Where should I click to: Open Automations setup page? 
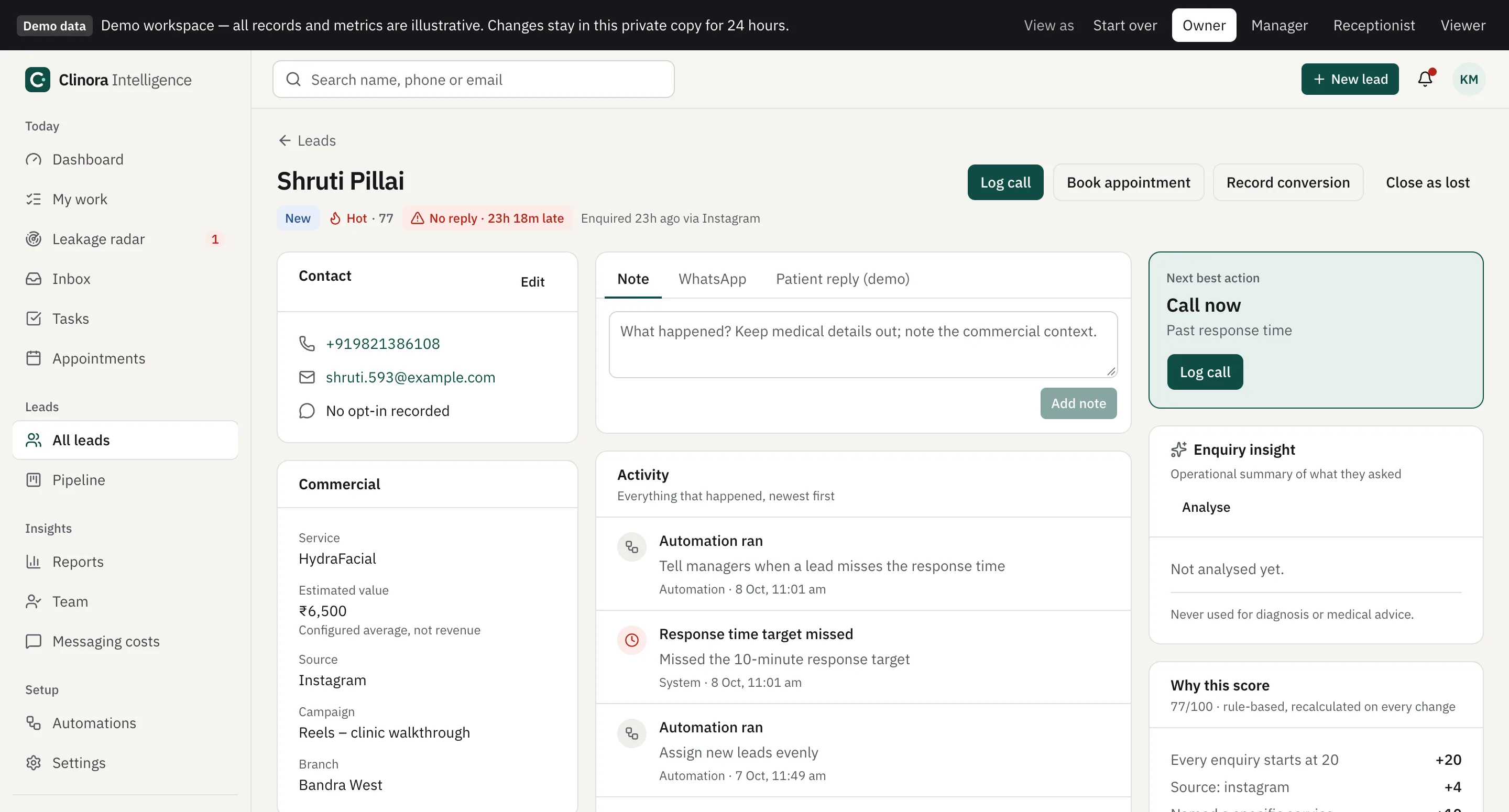125,723
